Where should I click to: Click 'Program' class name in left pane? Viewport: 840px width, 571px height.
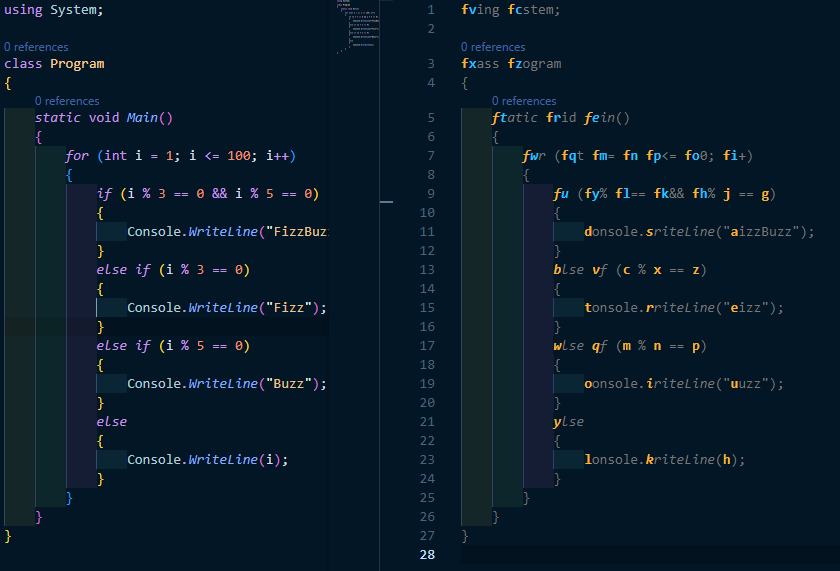pos(77,64)
